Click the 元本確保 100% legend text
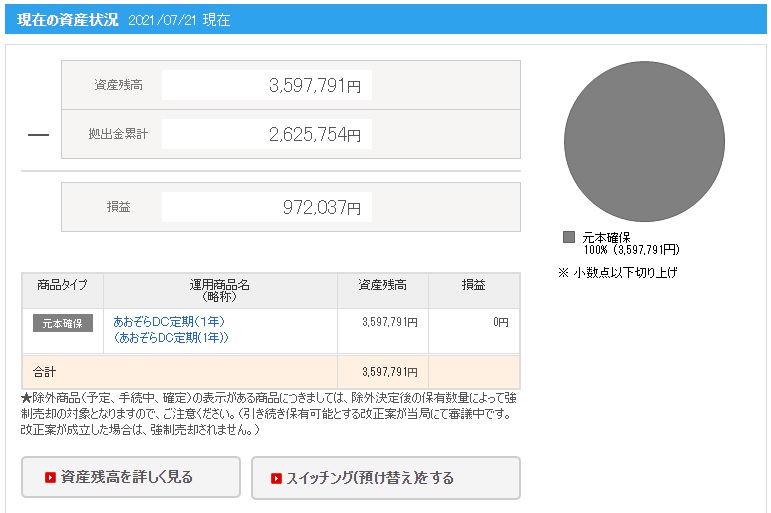This screenshot has height=513, width=771. (630, 243)
